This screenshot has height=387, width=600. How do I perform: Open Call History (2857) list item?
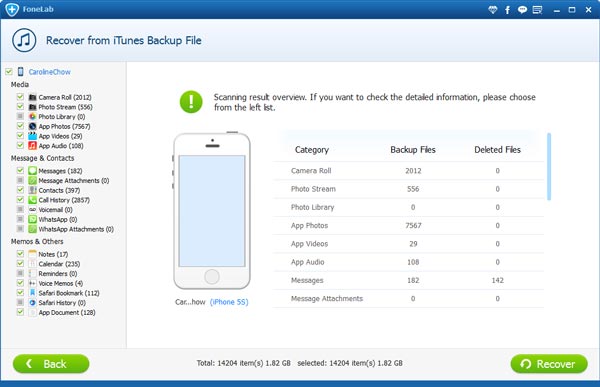(64, 200)
